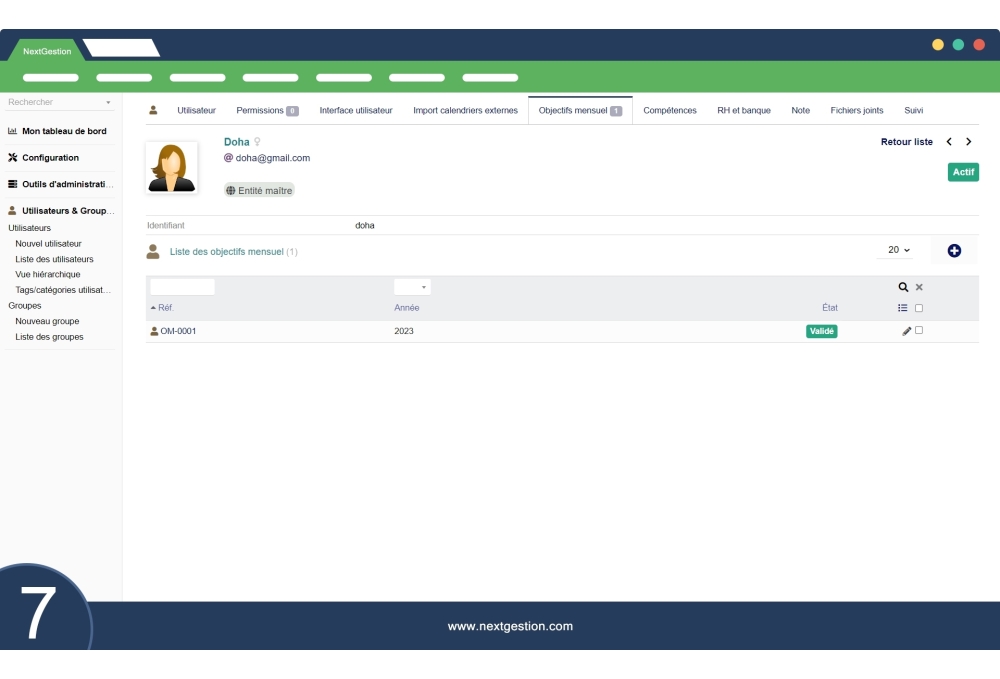Click the Actif status toggle button
Viewport: 1000px width, 679px height.
(x=963, y=172)
